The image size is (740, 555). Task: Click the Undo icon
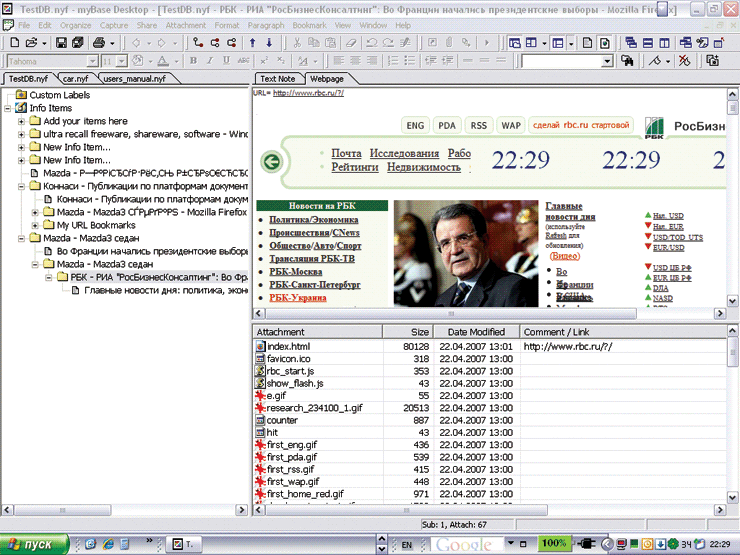coord(371,43)
